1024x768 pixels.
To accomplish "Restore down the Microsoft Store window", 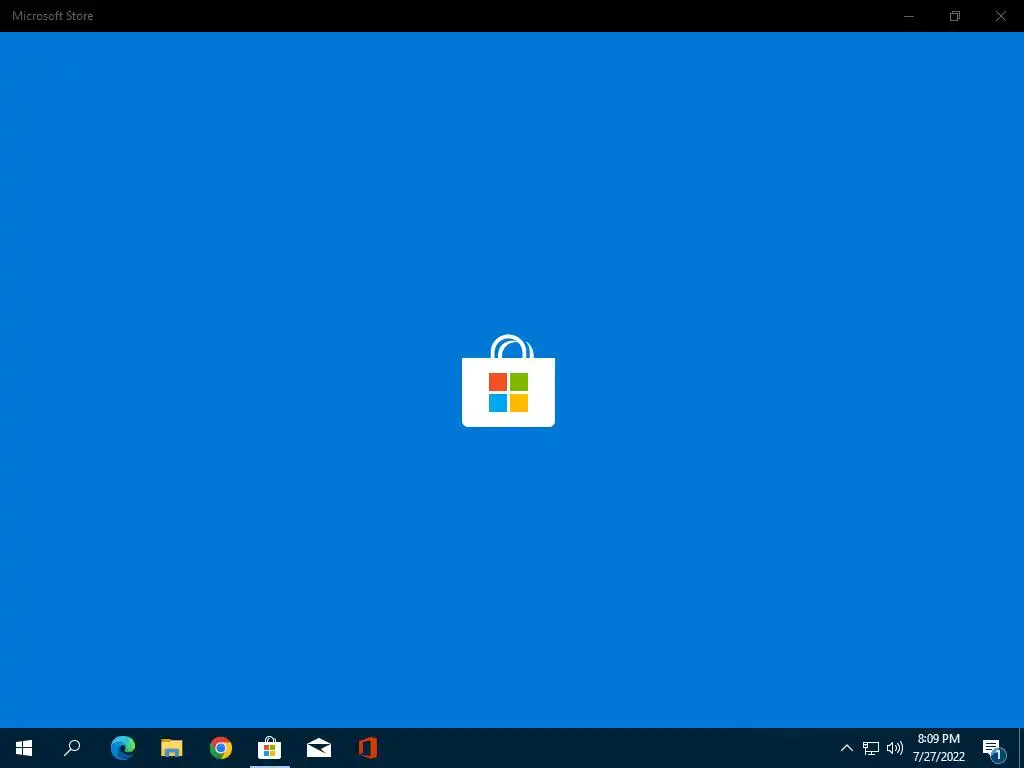I will tap(955, 16).
